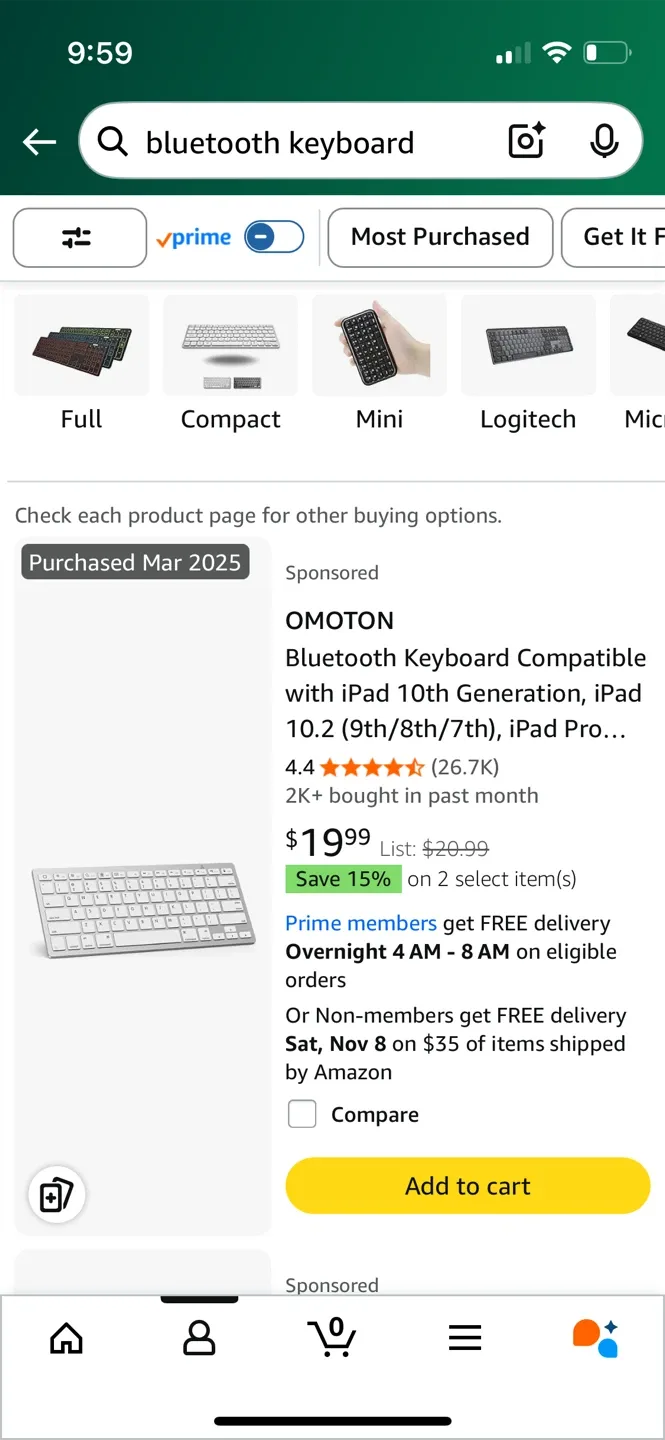Check the Compare checkbox
Viewport: 665px width, 1440px height.
click(x=302, y=1114)
